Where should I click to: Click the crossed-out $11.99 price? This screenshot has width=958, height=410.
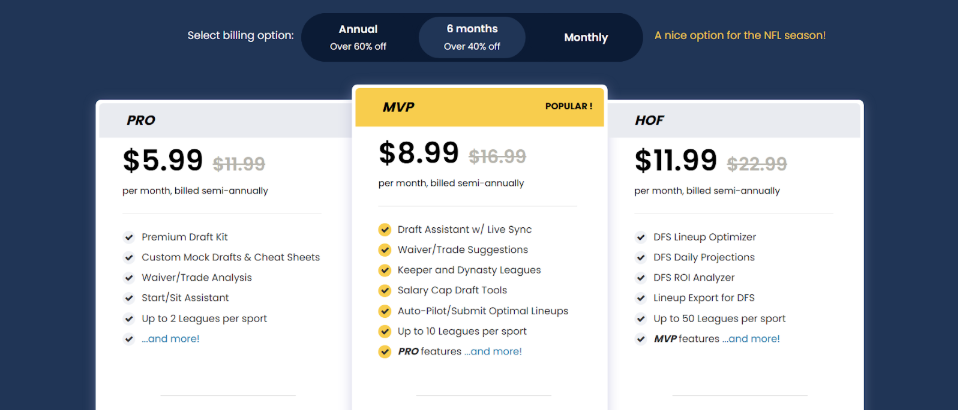tap(239, 164)
